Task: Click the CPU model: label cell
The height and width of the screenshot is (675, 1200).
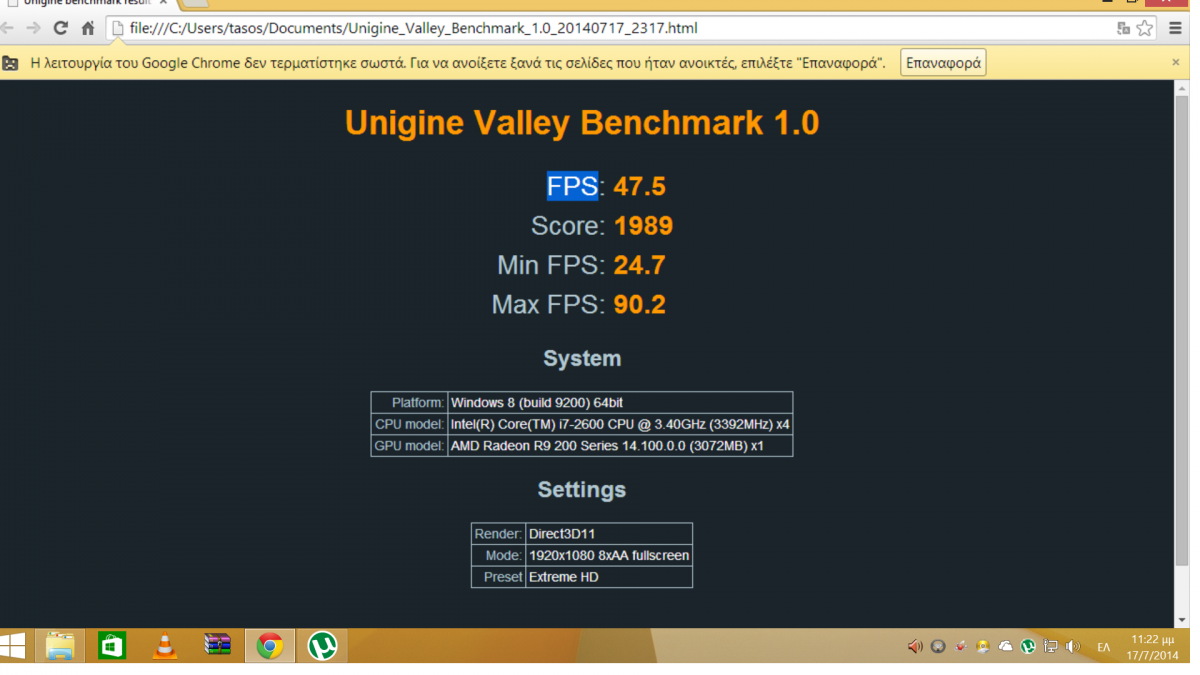Action: pos(409,424)
